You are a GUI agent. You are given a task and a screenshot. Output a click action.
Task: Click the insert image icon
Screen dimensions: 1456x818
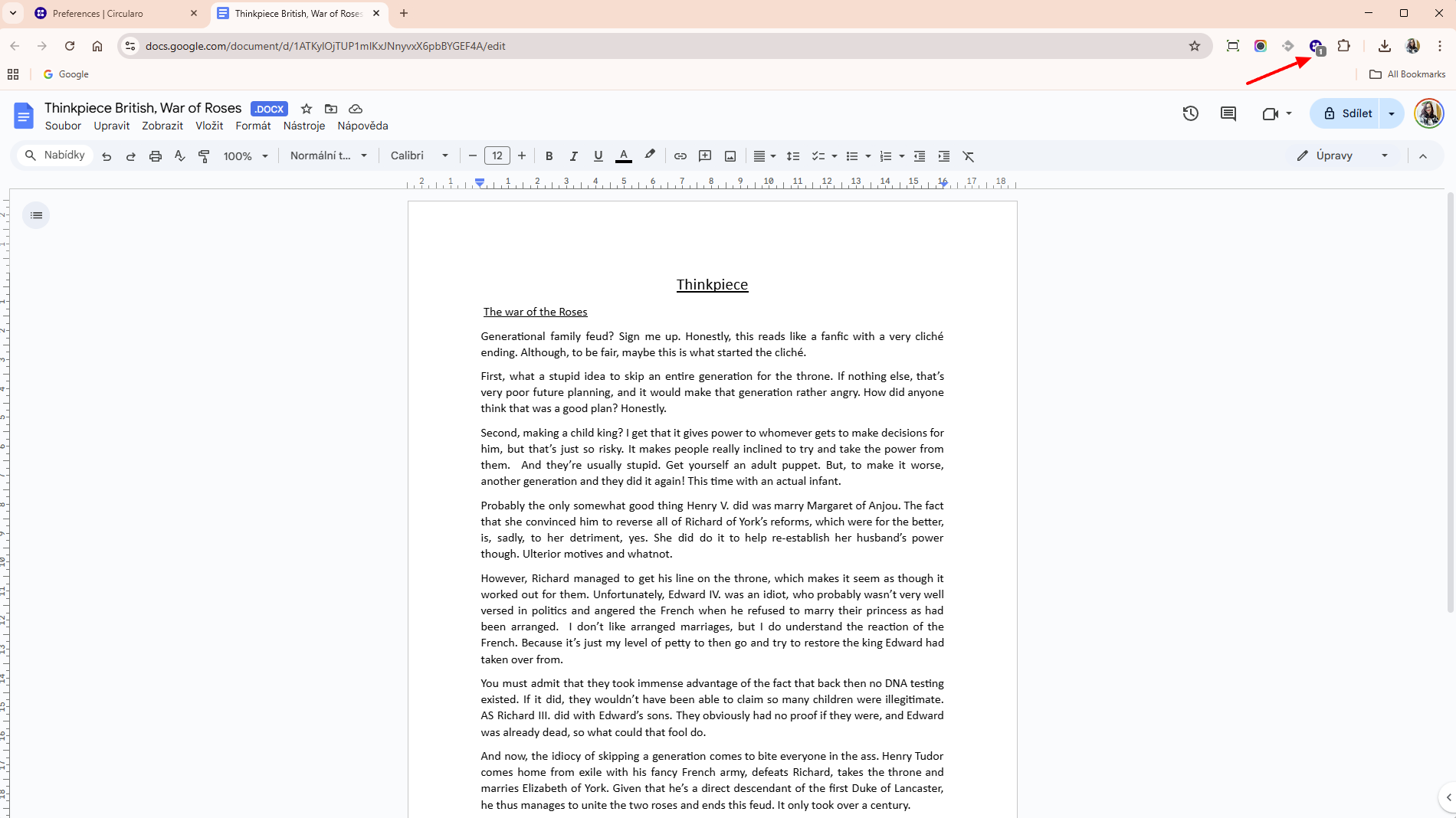point(730,156)
